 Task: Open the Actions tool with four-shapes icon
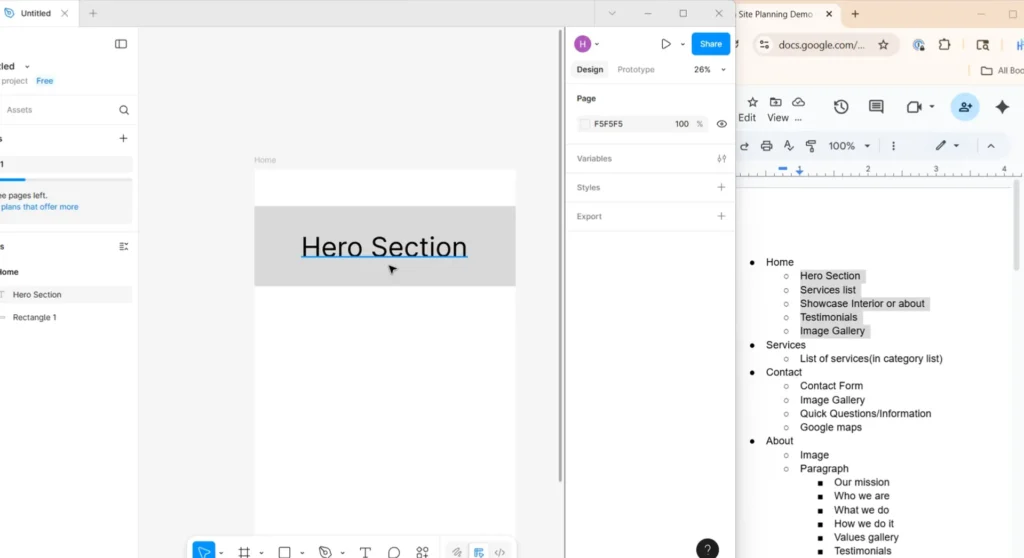(422, 552)
